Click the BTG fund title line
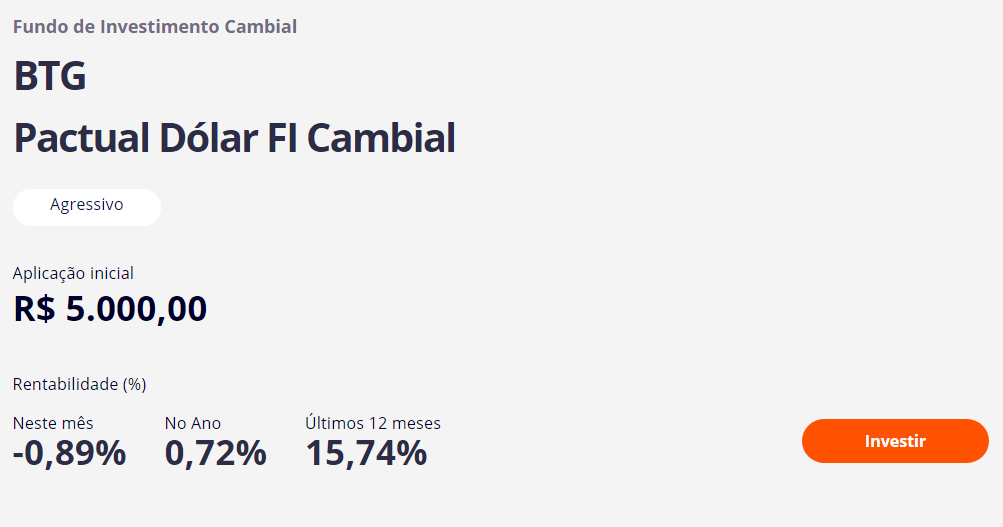 tap(50, 77)
